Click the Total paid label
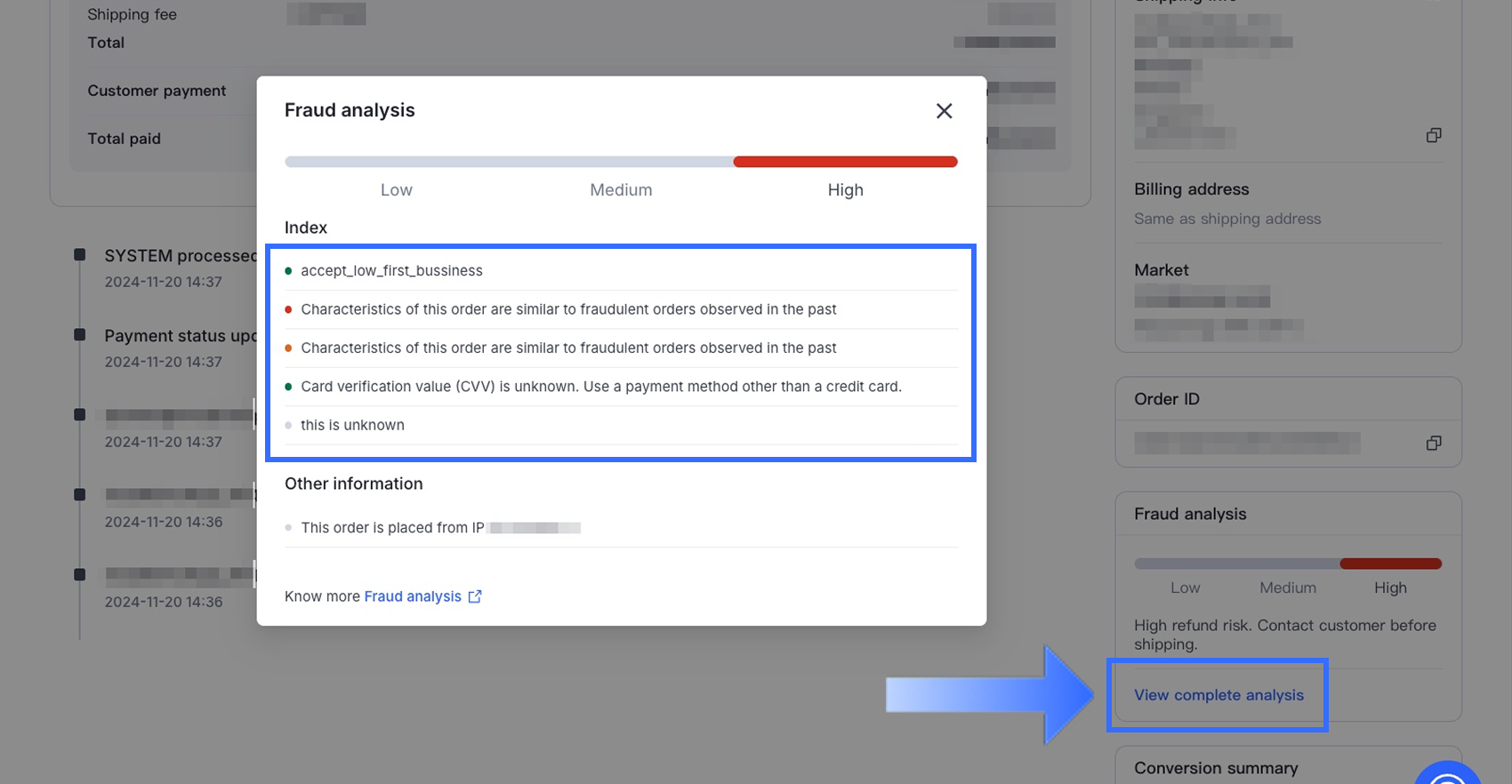Viewport: 1512px width, 784px height. (x=124, y=139)
